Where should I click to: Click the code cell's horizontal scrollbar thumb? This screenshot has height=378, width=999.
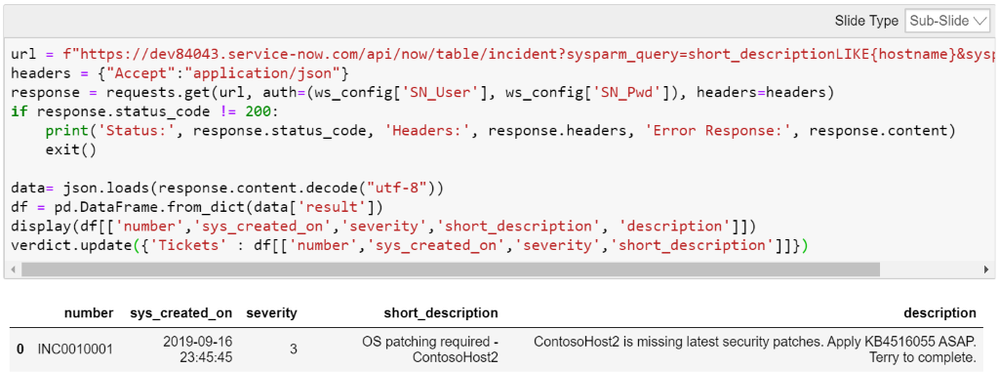tap(450, 270)
